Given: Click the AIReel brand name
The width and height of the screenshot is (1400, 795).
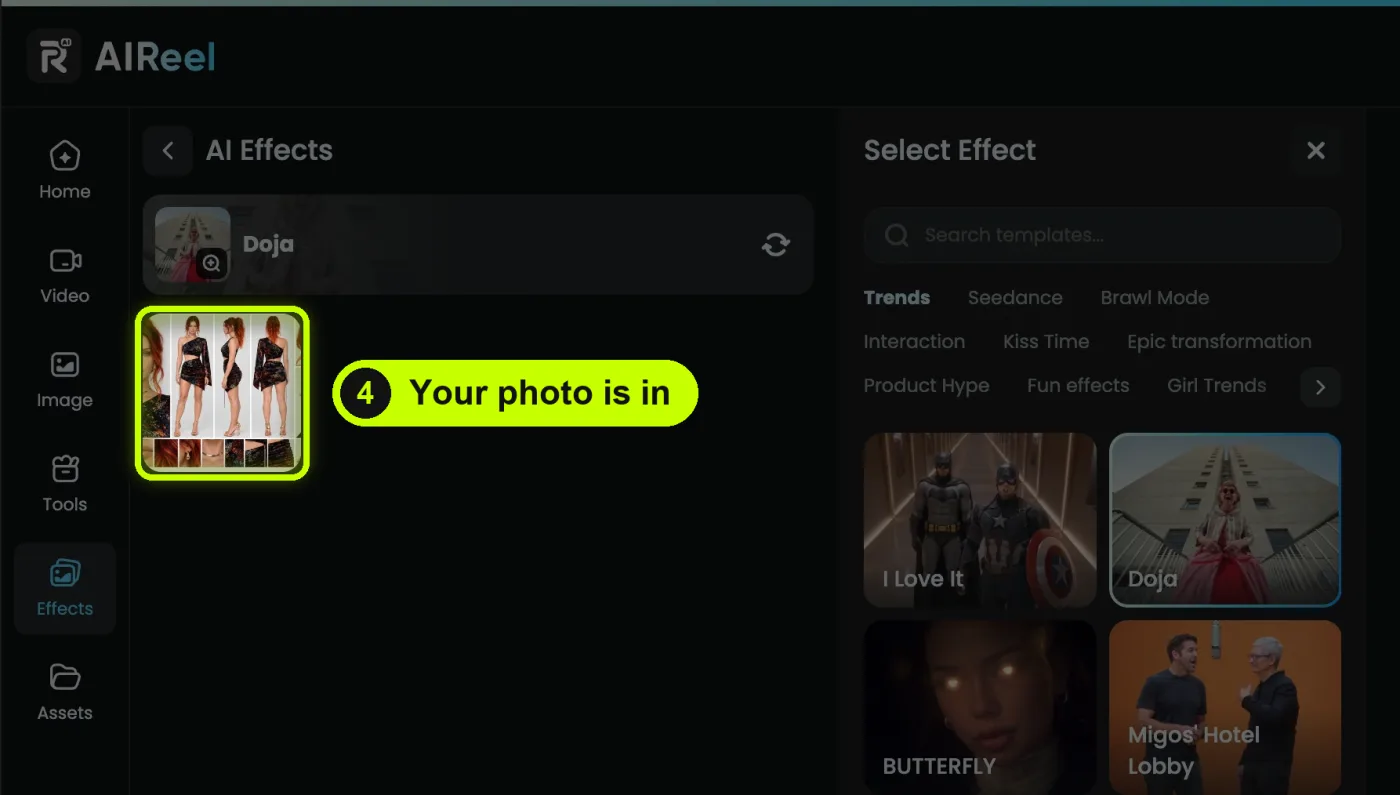Looking at the screenshot, I should (155, 57).
